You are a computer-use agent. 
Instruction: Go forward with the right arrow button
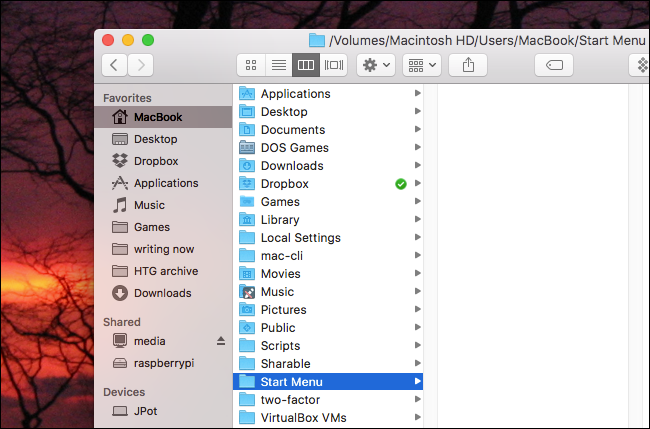[x=141, y=65]
